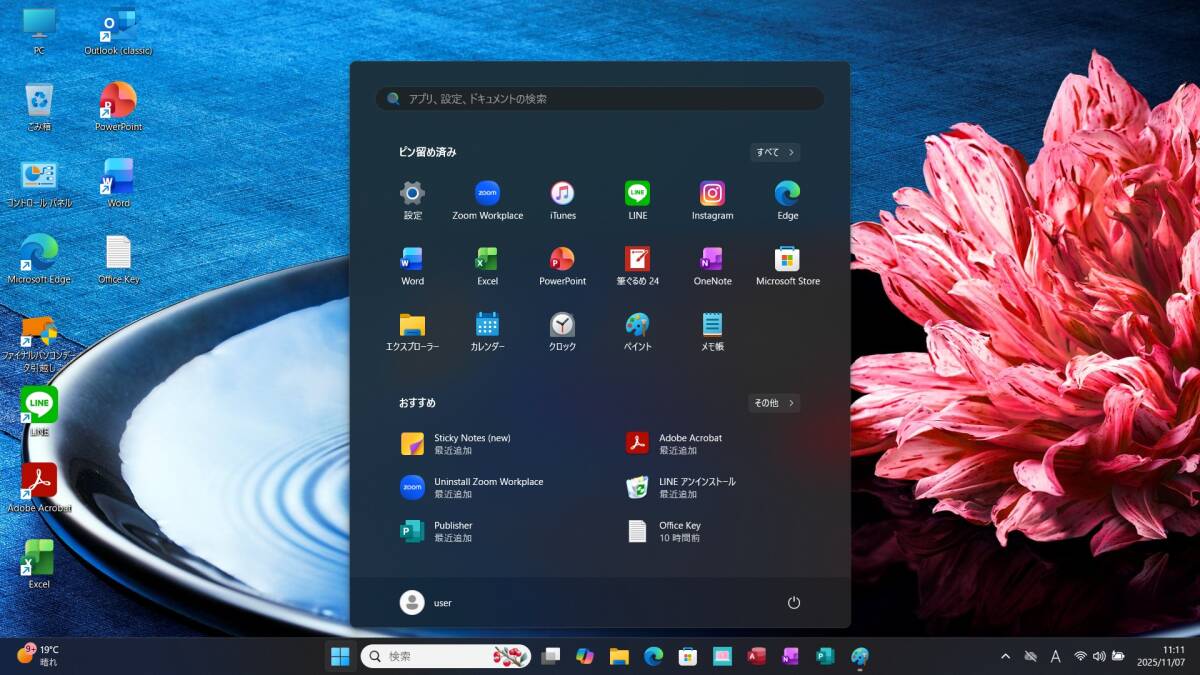
Task: Launch 筆ぐるめ 24 from pinned apps
Action: click(637, 267)
